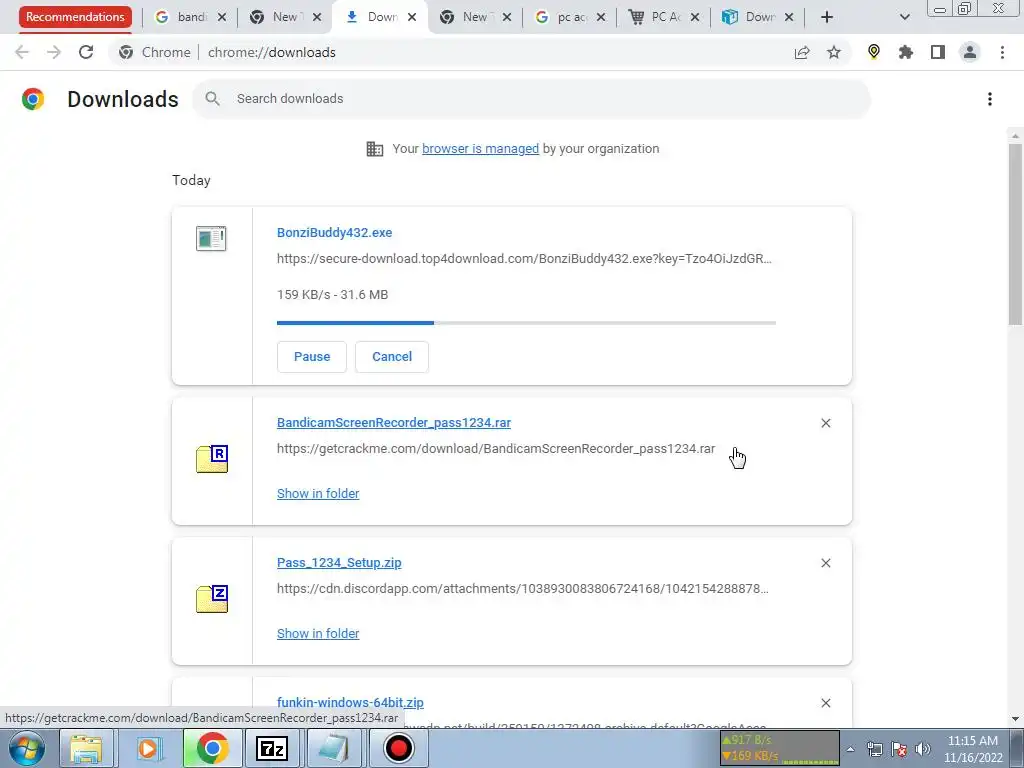Open the Extensions puzzle icon

point(906,52)
